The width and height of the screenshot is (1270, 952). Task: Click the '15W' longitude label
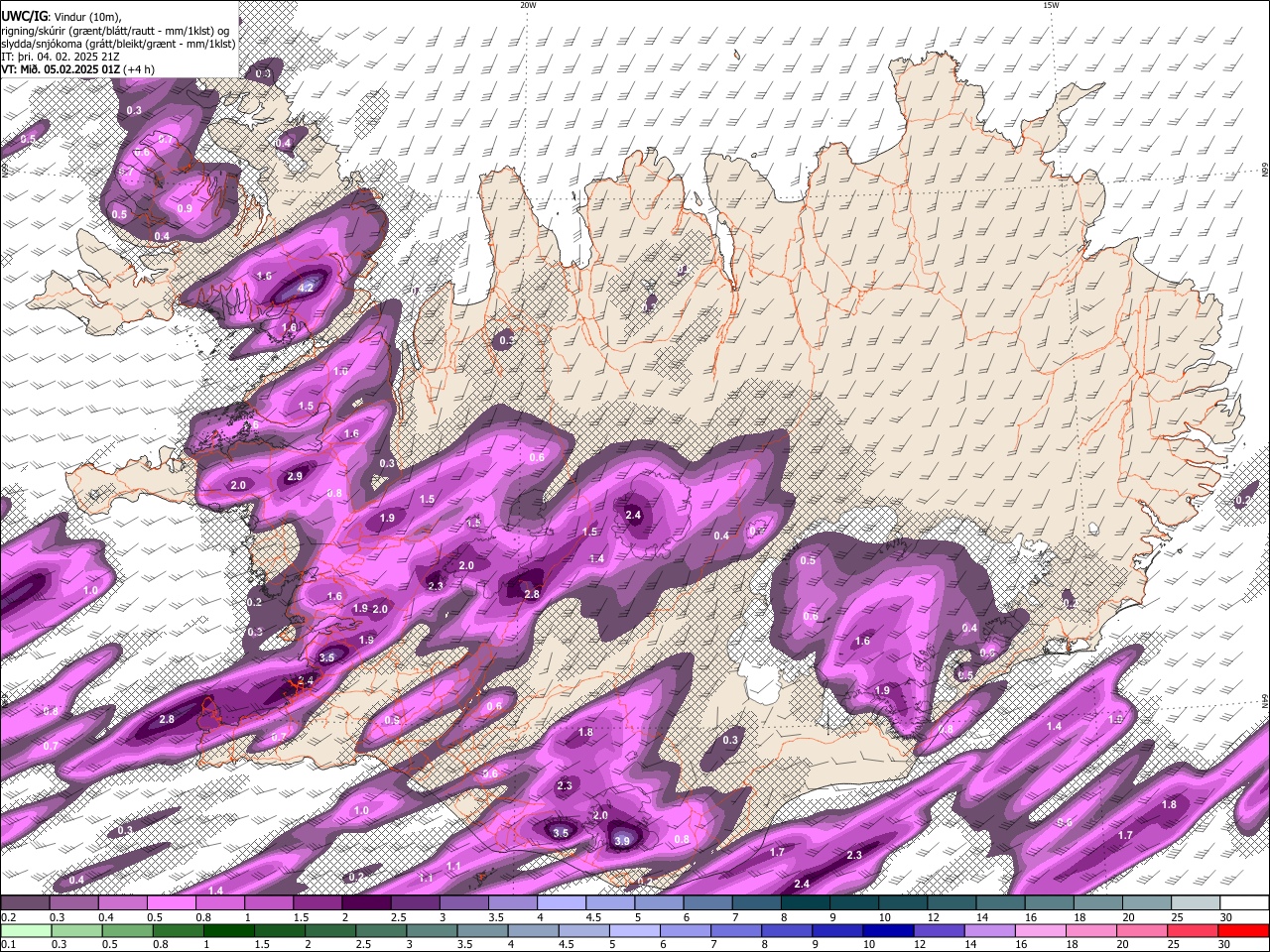pos(1051,5)
